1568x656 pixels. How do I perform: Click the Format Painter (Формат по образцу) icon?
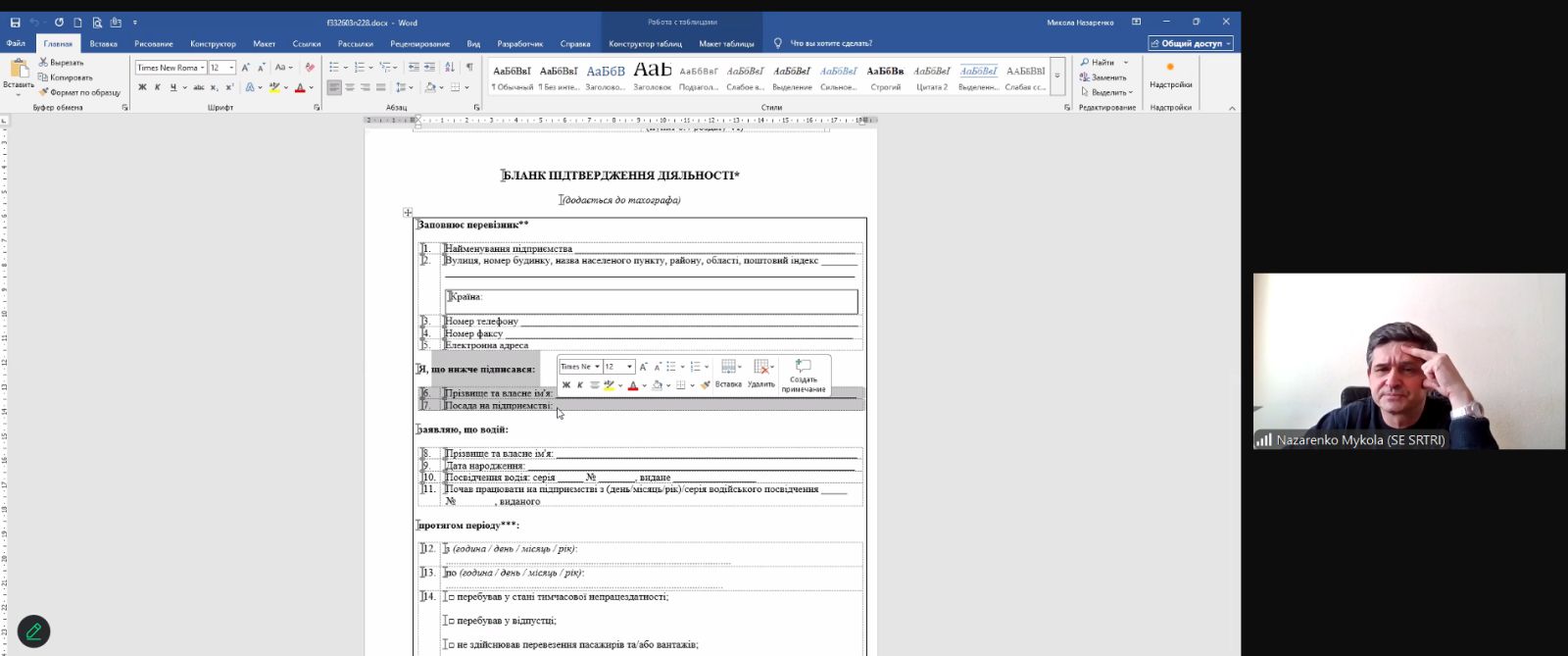79,92
